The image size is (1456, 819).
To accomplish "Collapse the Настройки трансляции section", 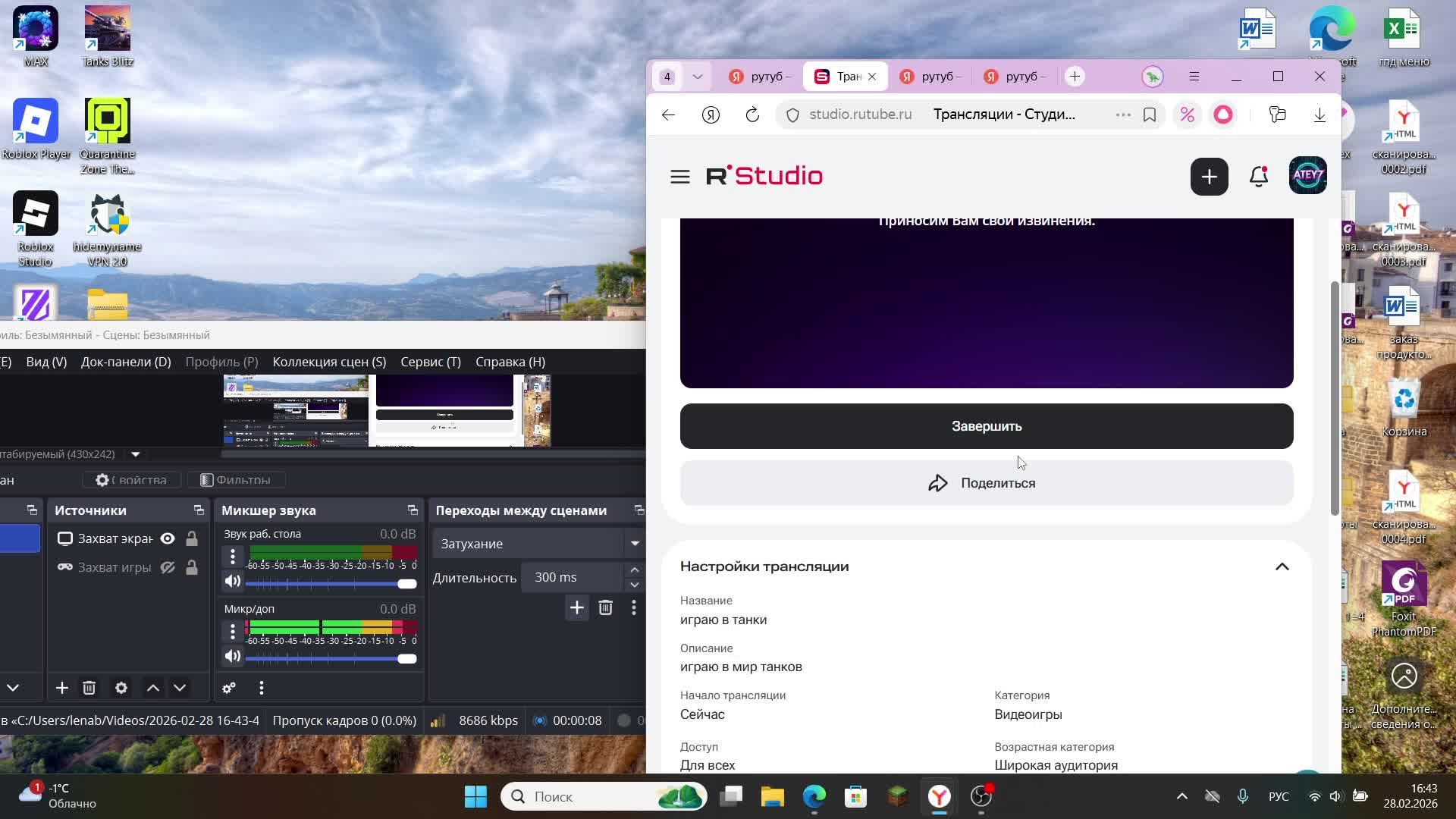I will 1282,566.
